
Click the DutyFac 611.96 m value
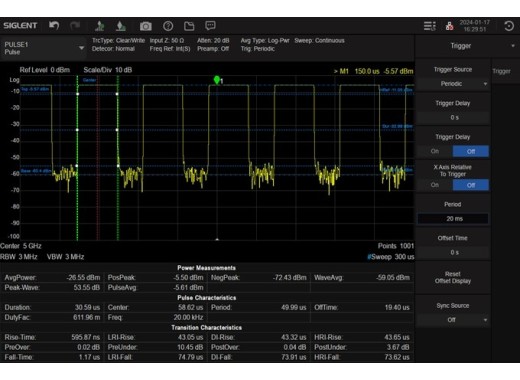click(x=87, y=317)
